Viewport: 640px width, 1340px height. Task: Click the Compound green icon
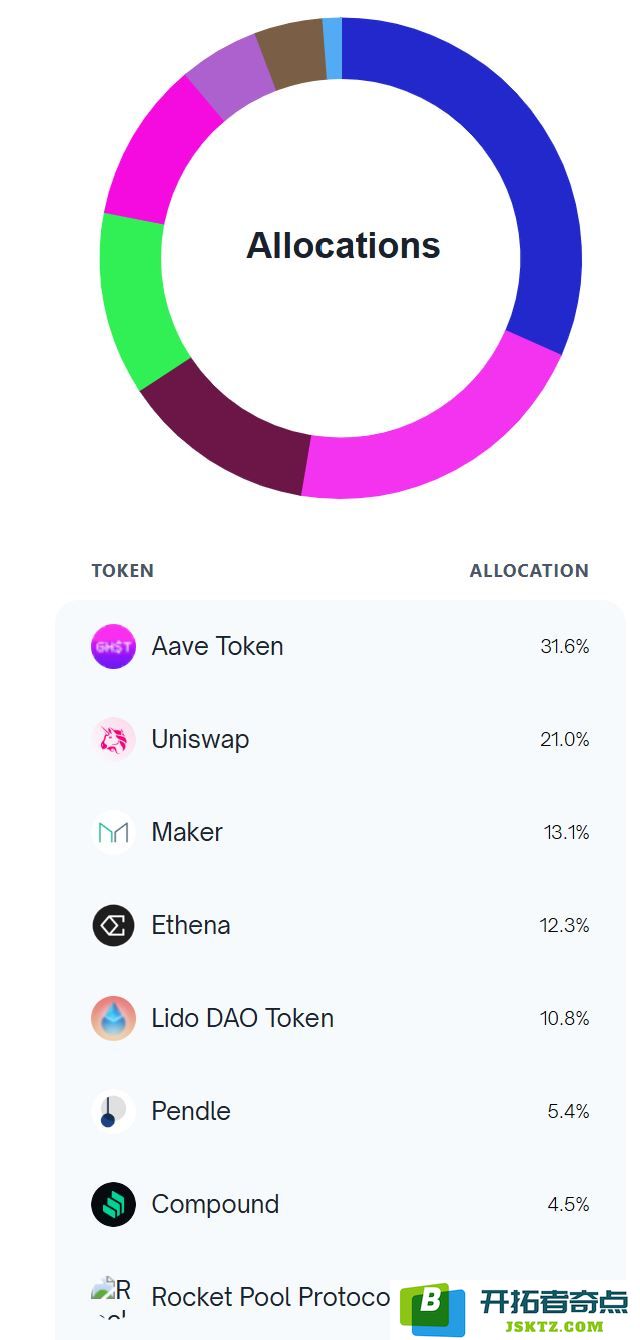pyautogui.click(x=113, y=1204)
